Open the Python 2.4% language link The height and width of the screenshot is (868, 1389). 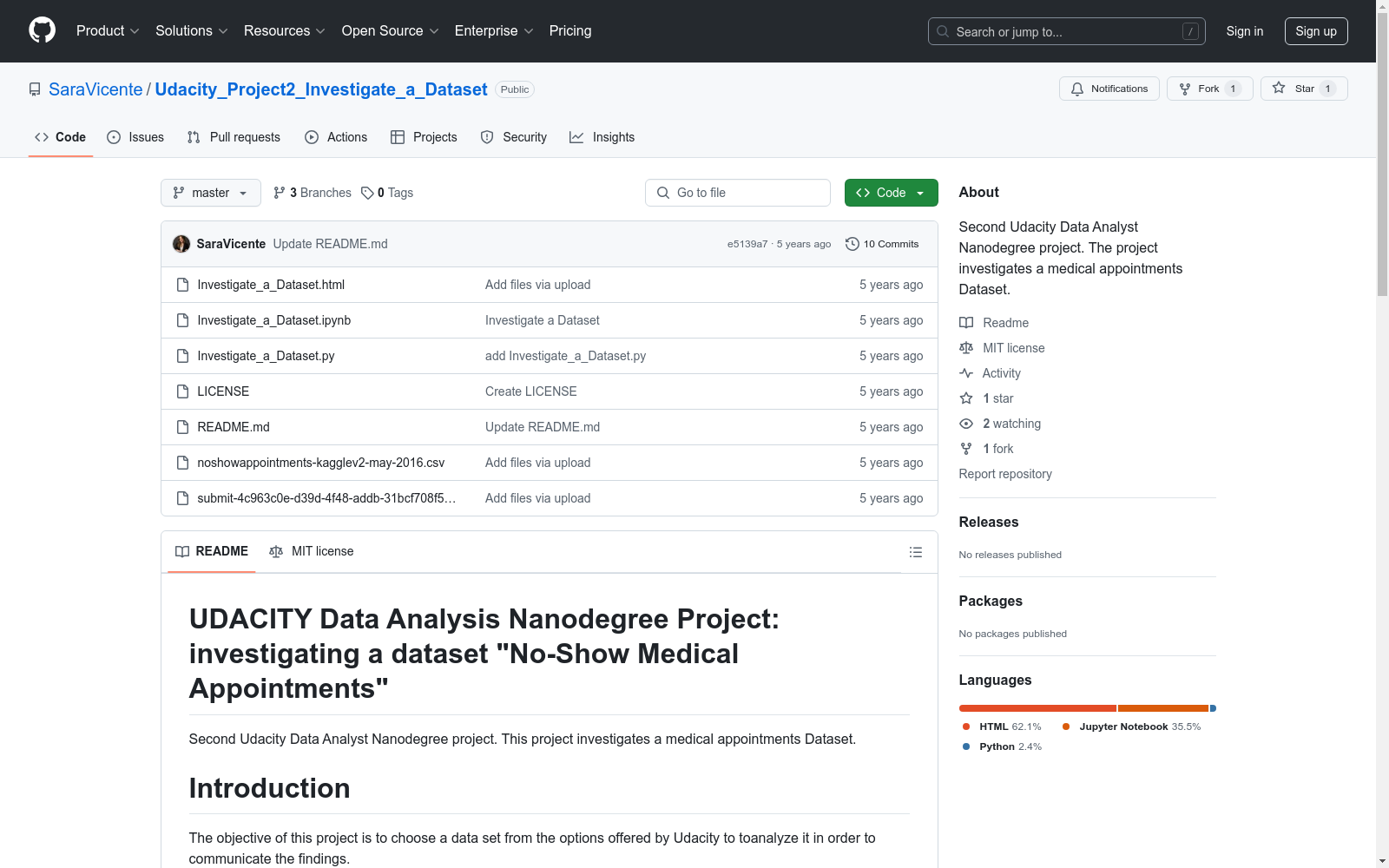tap(1002, 746)
